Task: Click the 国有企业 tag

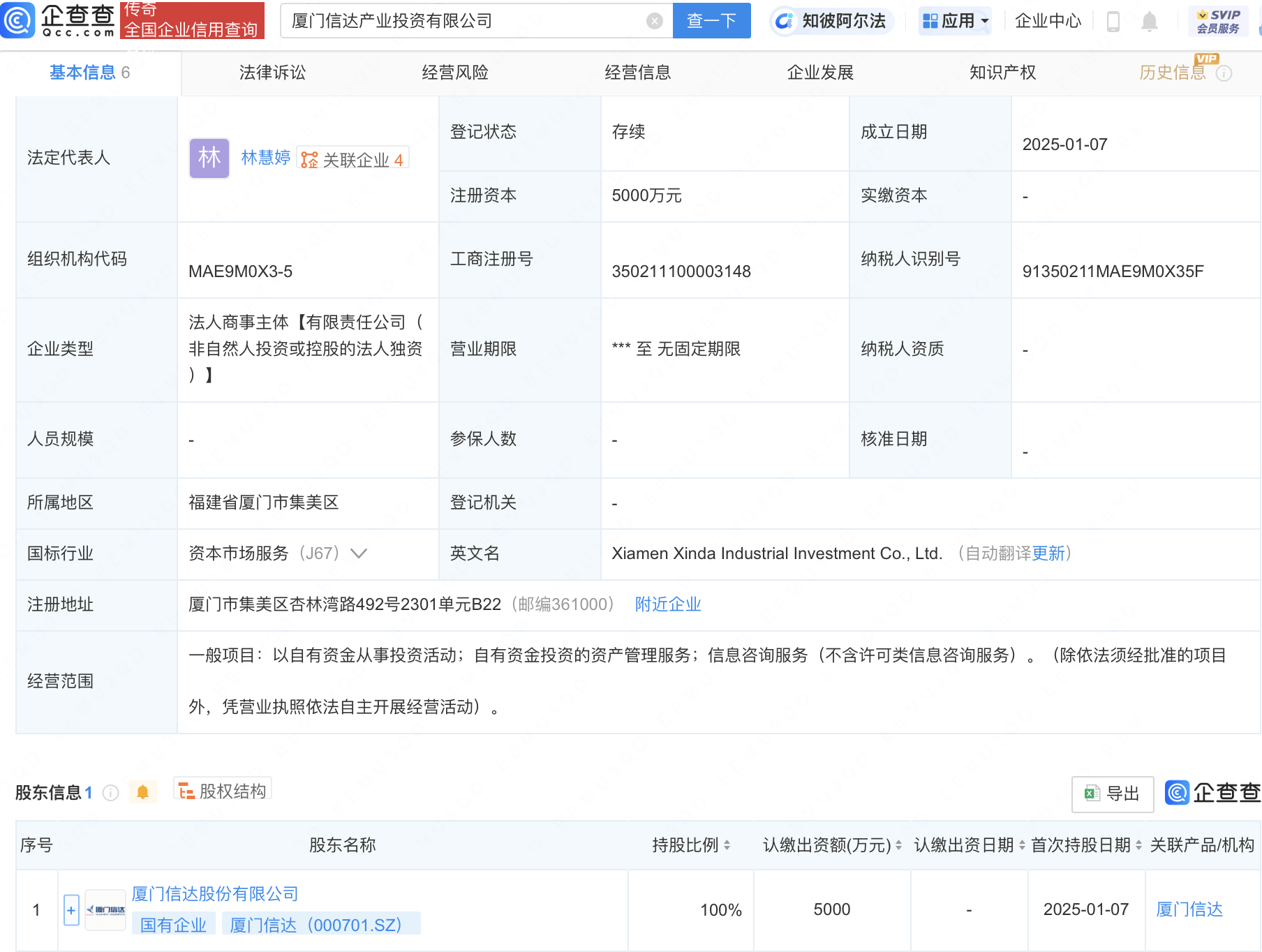Action: pos(173,925)
